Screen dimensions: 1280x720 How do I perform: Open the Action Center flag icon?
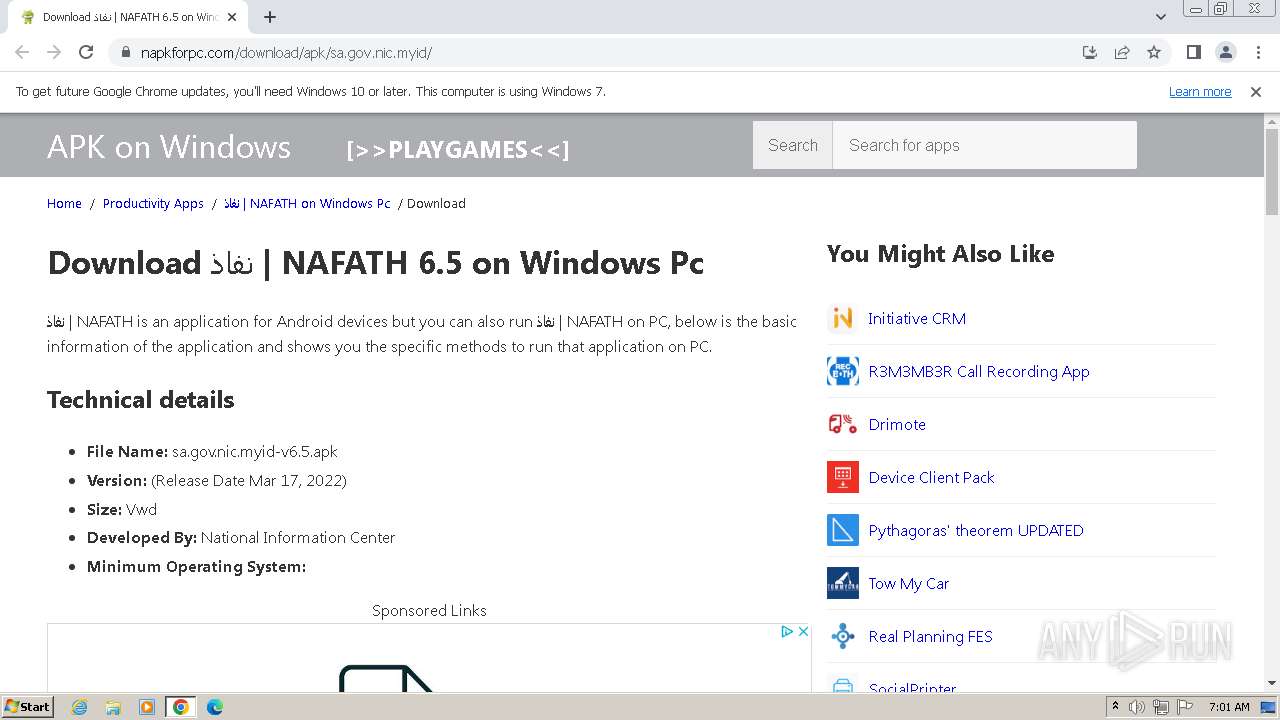1185,707
